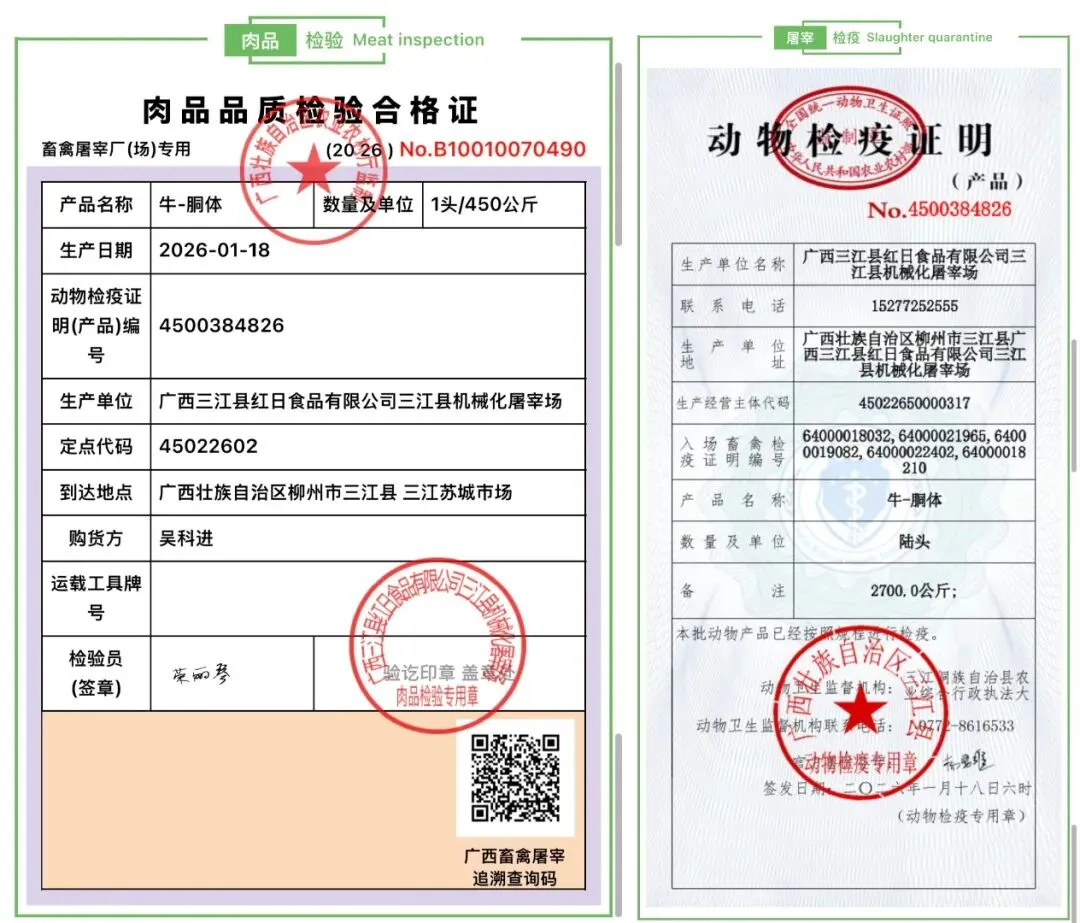Viewport: 1080px width, 923px height.
Task: Click the sentence 本批动物产品已经按规程进行检疫
Action: point(807,634)
